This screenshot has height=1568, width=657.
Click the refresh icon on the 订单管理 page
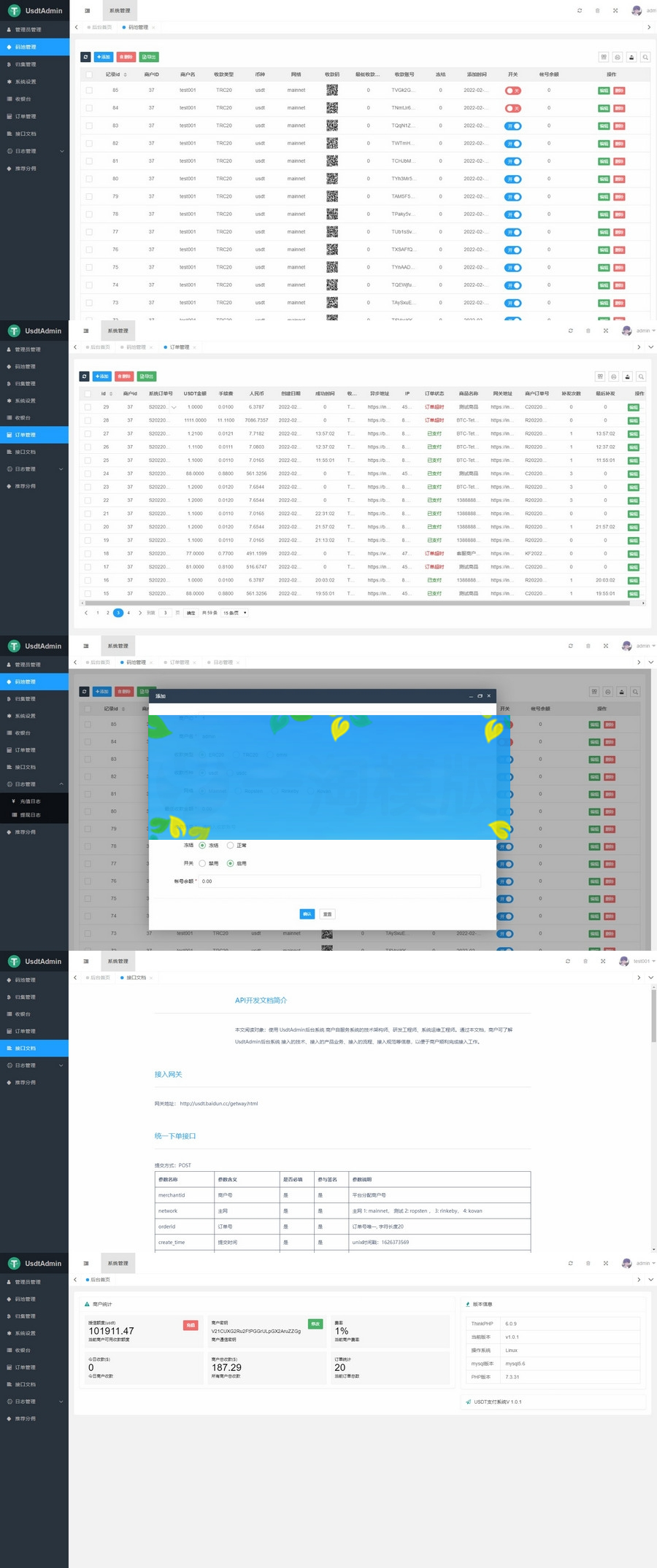tap(85, 376)
